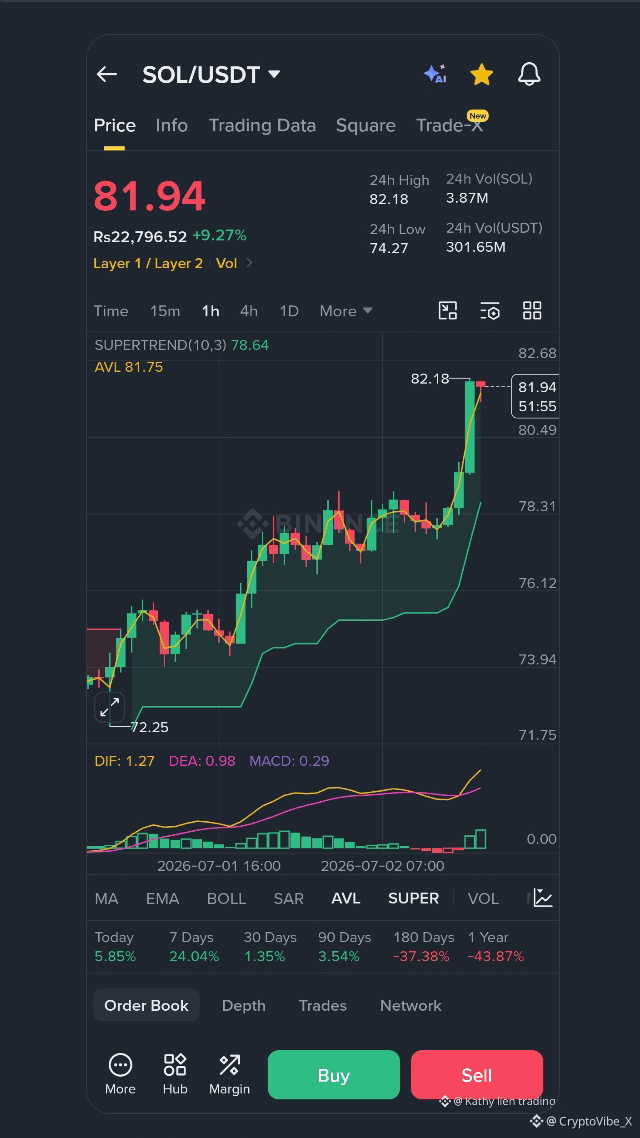Select the 4h interval

point(249,311)
